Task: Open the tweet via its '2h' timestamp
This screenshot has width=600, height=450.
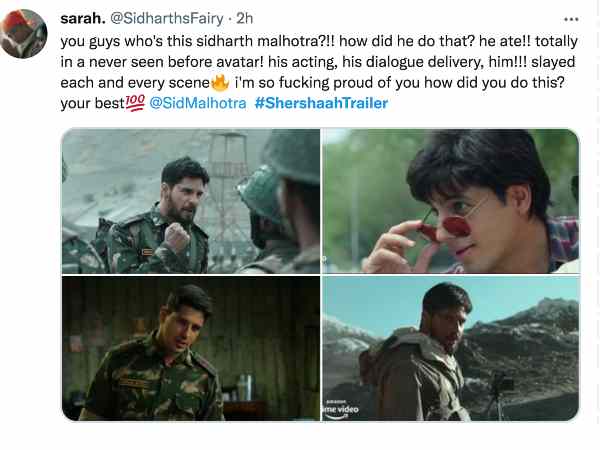Action: coord(245,18)
